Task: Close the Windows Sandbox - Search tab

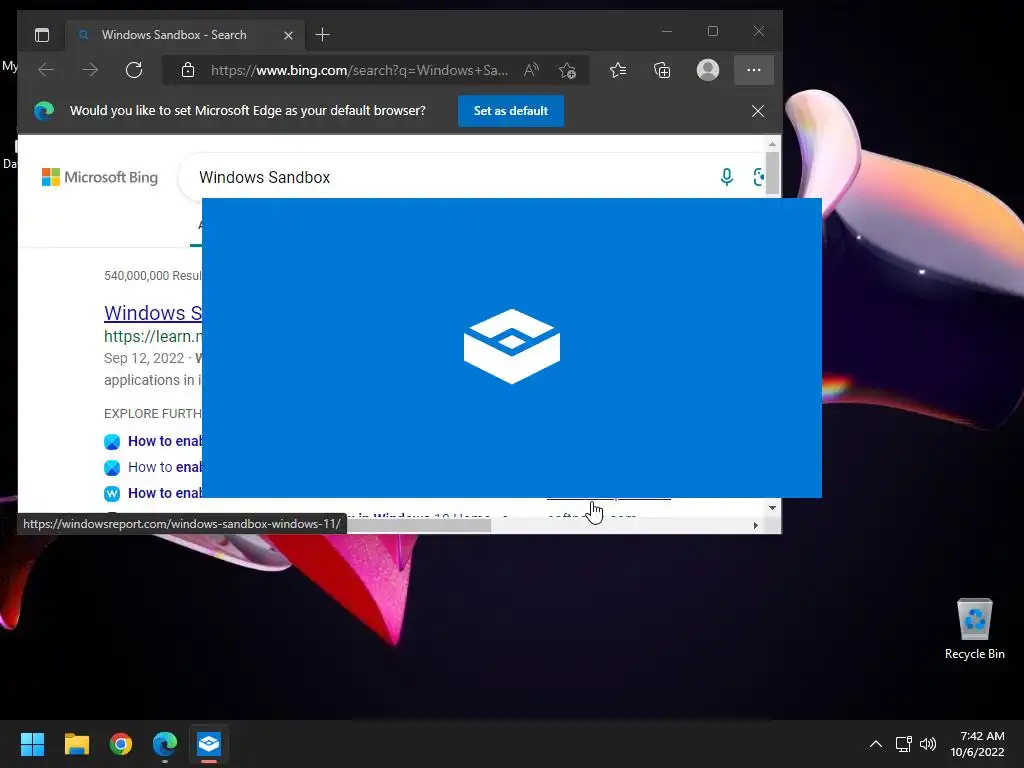Action: [288, 35]
